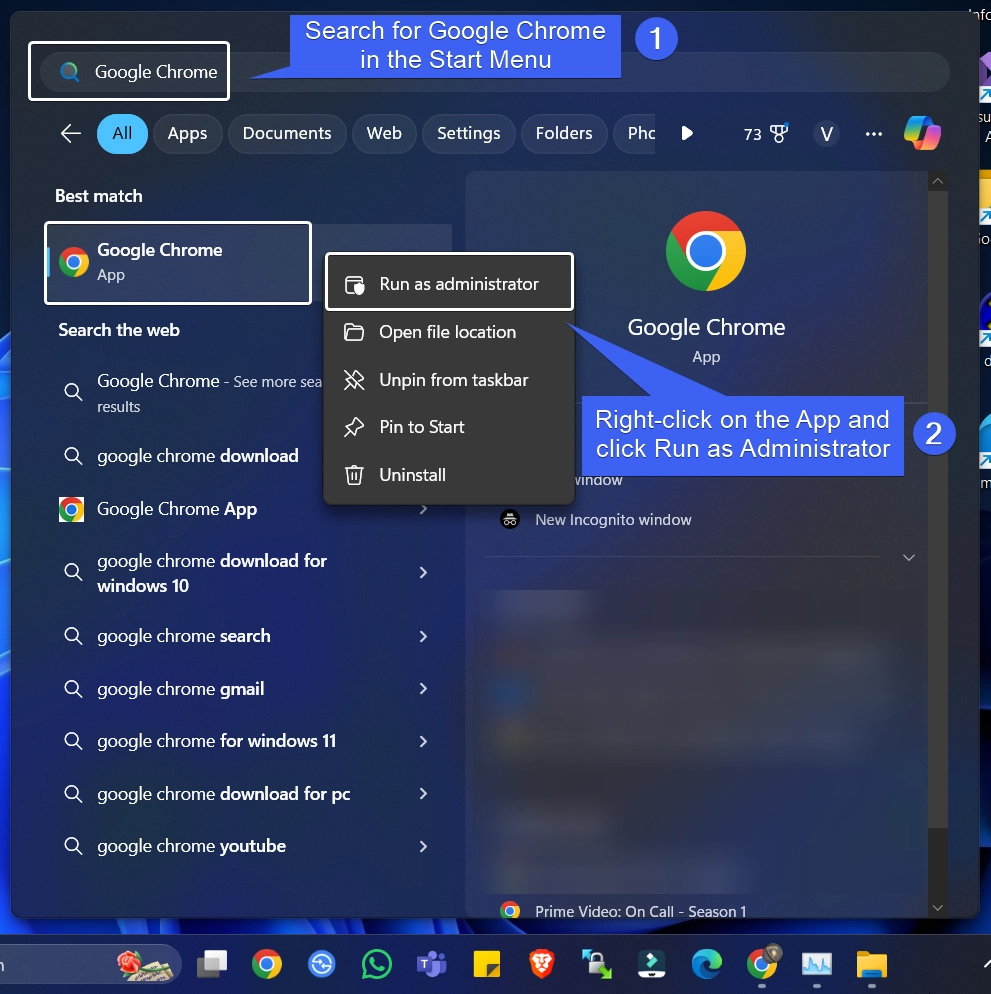This screenshot has width=991, height=994.
Task: Open Brave browser from taskbar
Action: (x=541, y=964)
